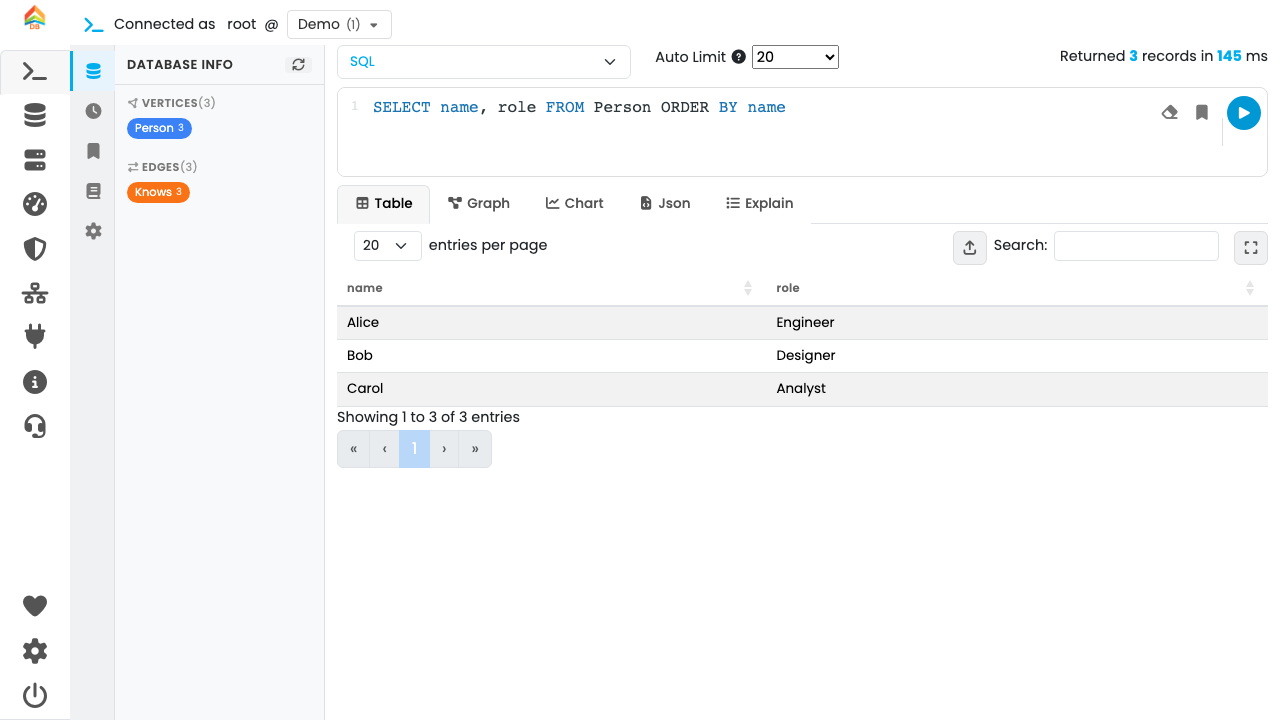Open the support headset sidebar icon
The image size is (1280, 720).
point(35,427)
